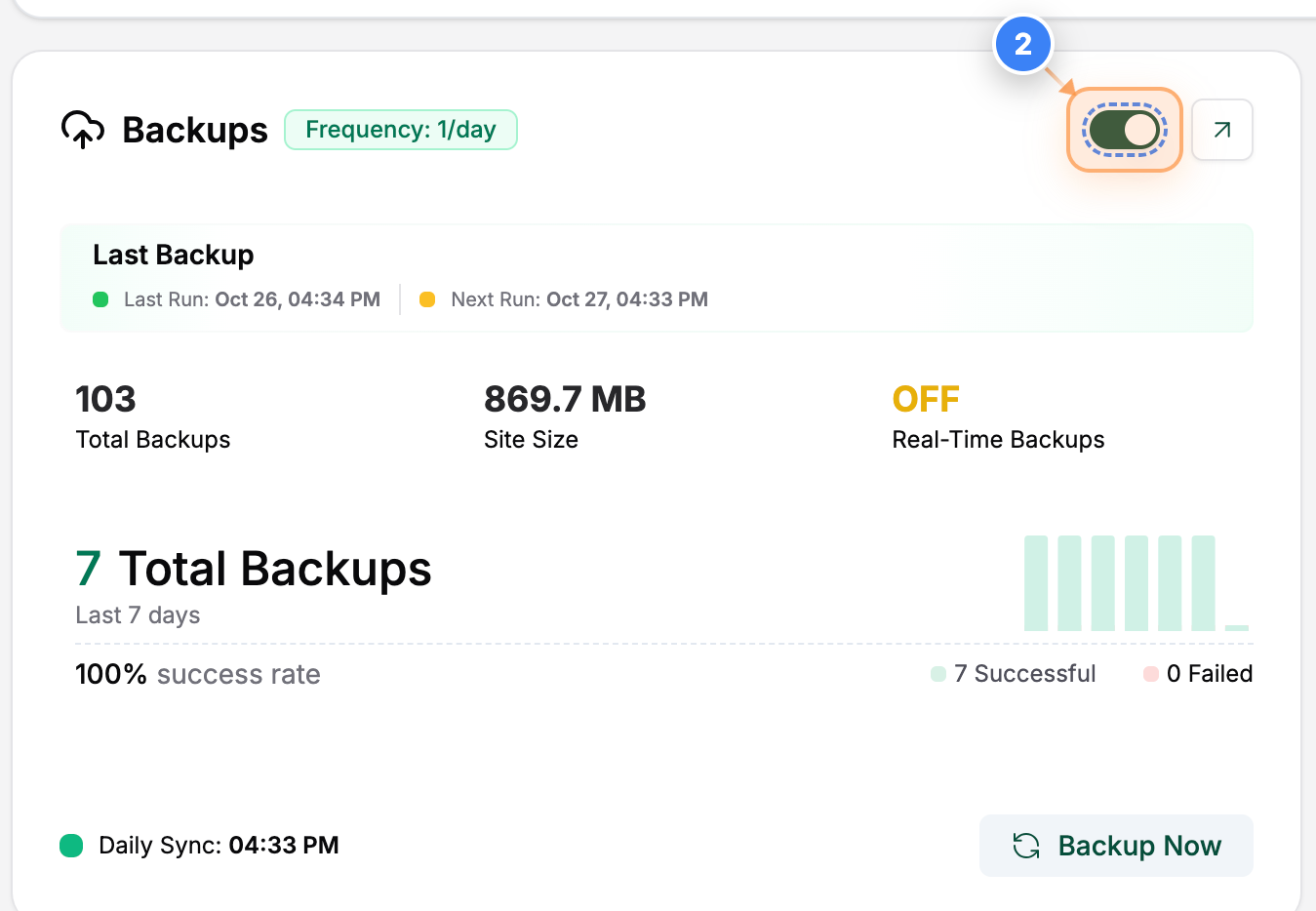Select the Backups card title

(x=194, y=130)
